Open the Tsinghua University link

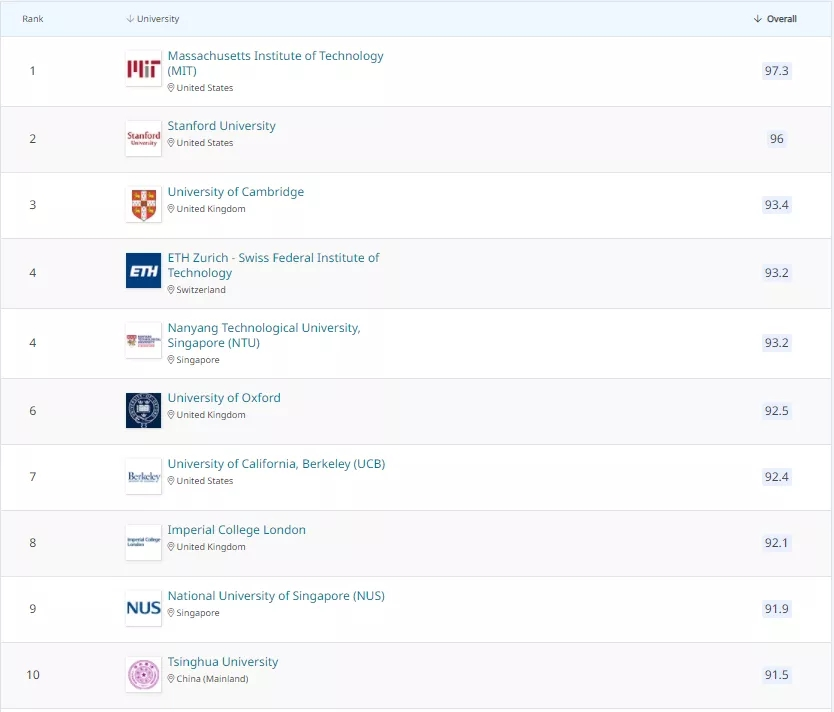(x=222, y=662)
